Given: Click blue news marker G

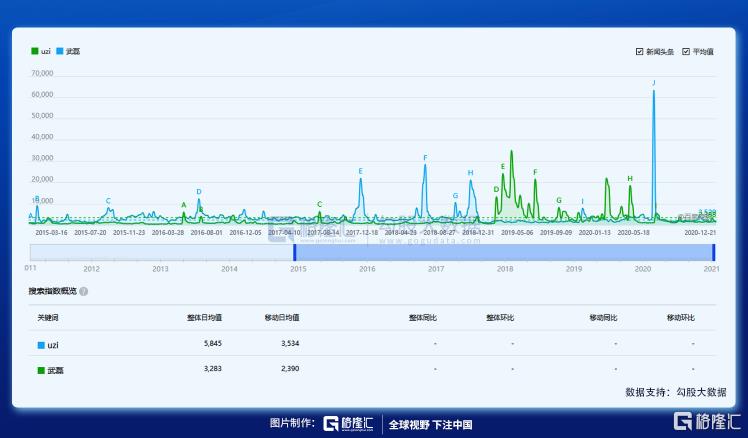Looking at the screenshot, I should pyautogui.click(x=455, y=196).
